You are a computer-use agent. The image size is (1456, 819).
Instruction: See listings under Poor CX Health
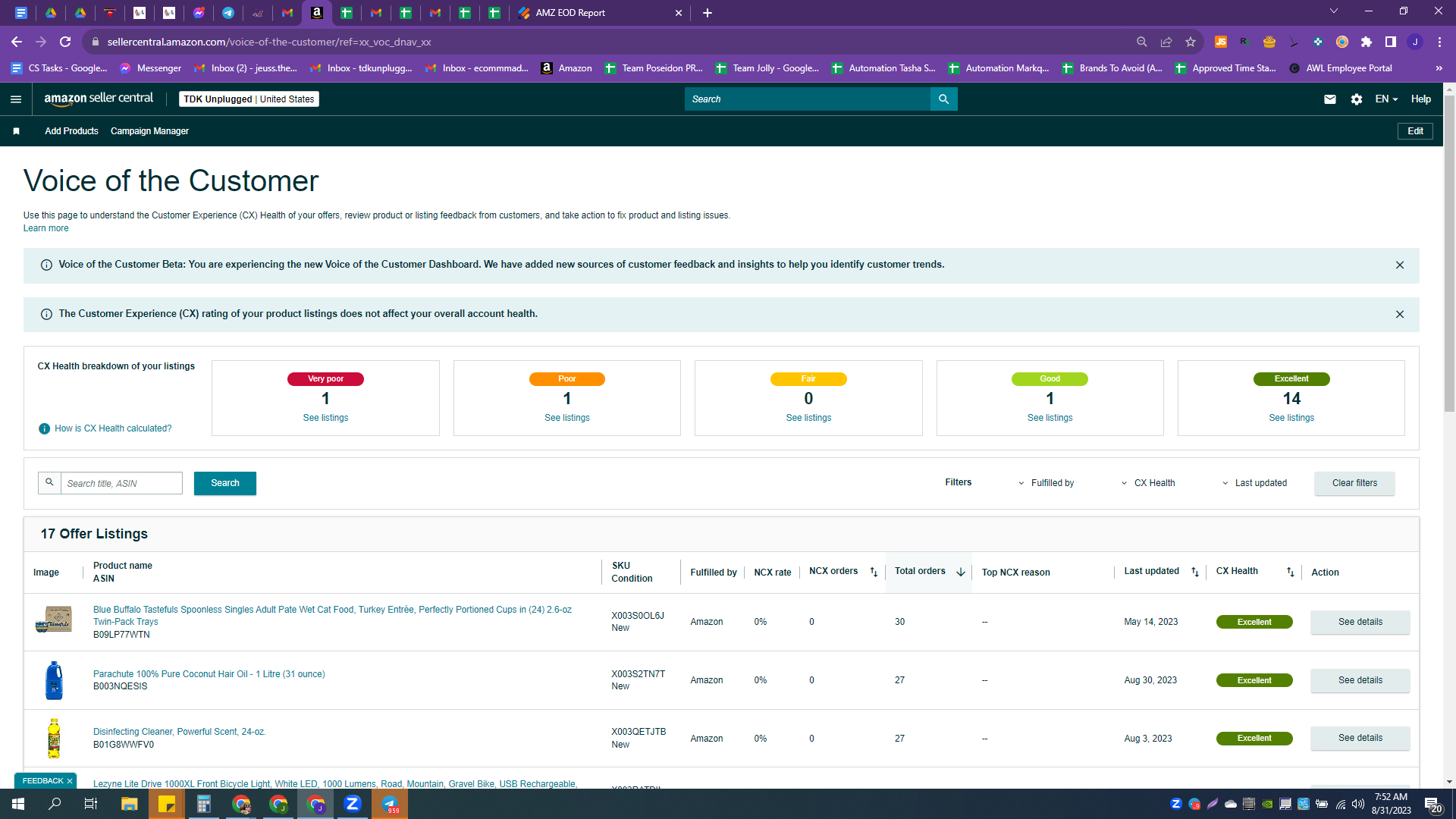click(567, 418)
